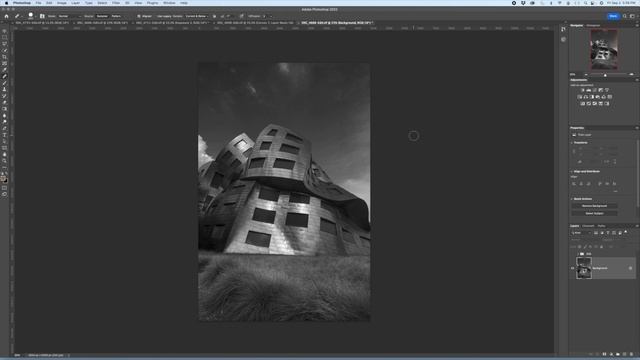The image size is (640, 360).
Task: Click the Navigator preview thumbnail
Action: (604, 49)
